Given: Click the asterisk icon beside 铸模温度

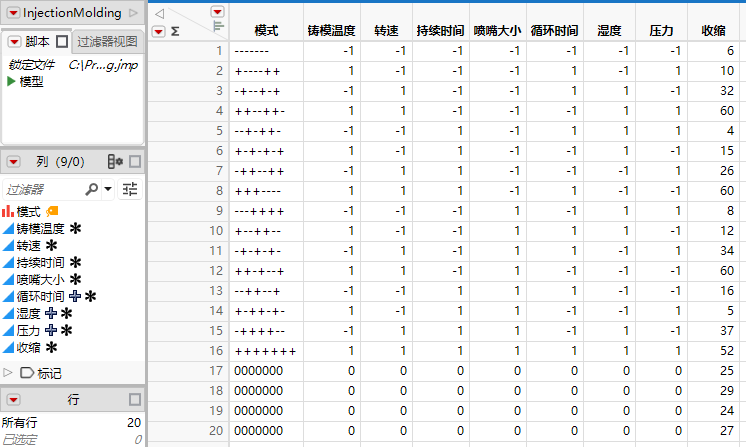Looking at the screenshot, I should pos(75,228).
